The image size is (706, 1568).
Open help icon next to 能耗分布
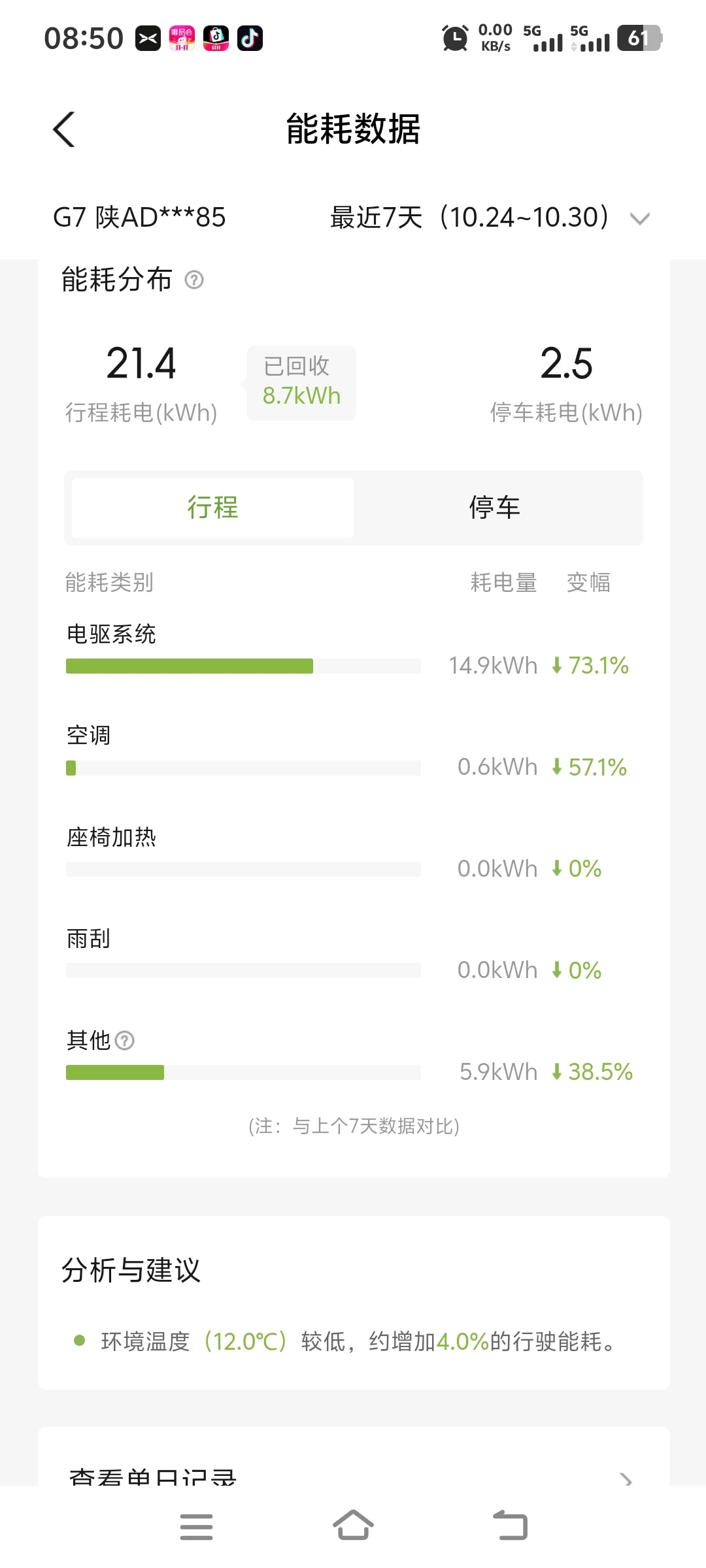coord(194,280)
